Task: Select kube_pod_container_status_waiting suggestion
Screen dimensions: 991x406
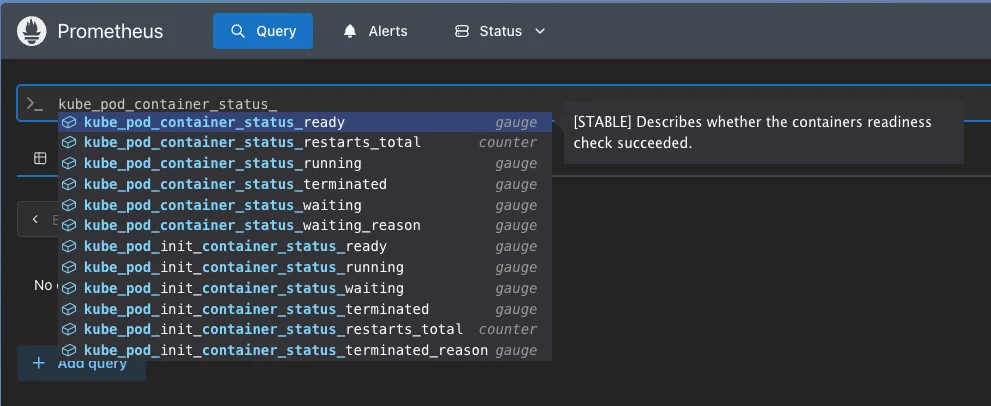Action: tap(305, 205)
